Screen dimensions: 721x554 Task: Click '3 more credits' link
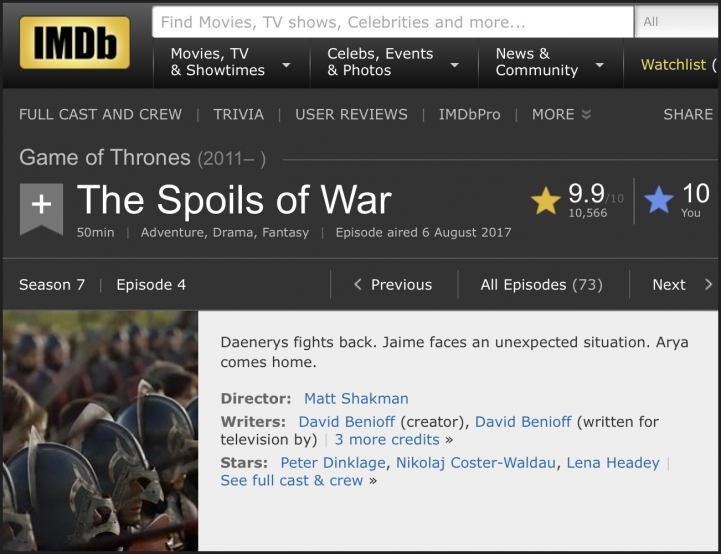387,439
